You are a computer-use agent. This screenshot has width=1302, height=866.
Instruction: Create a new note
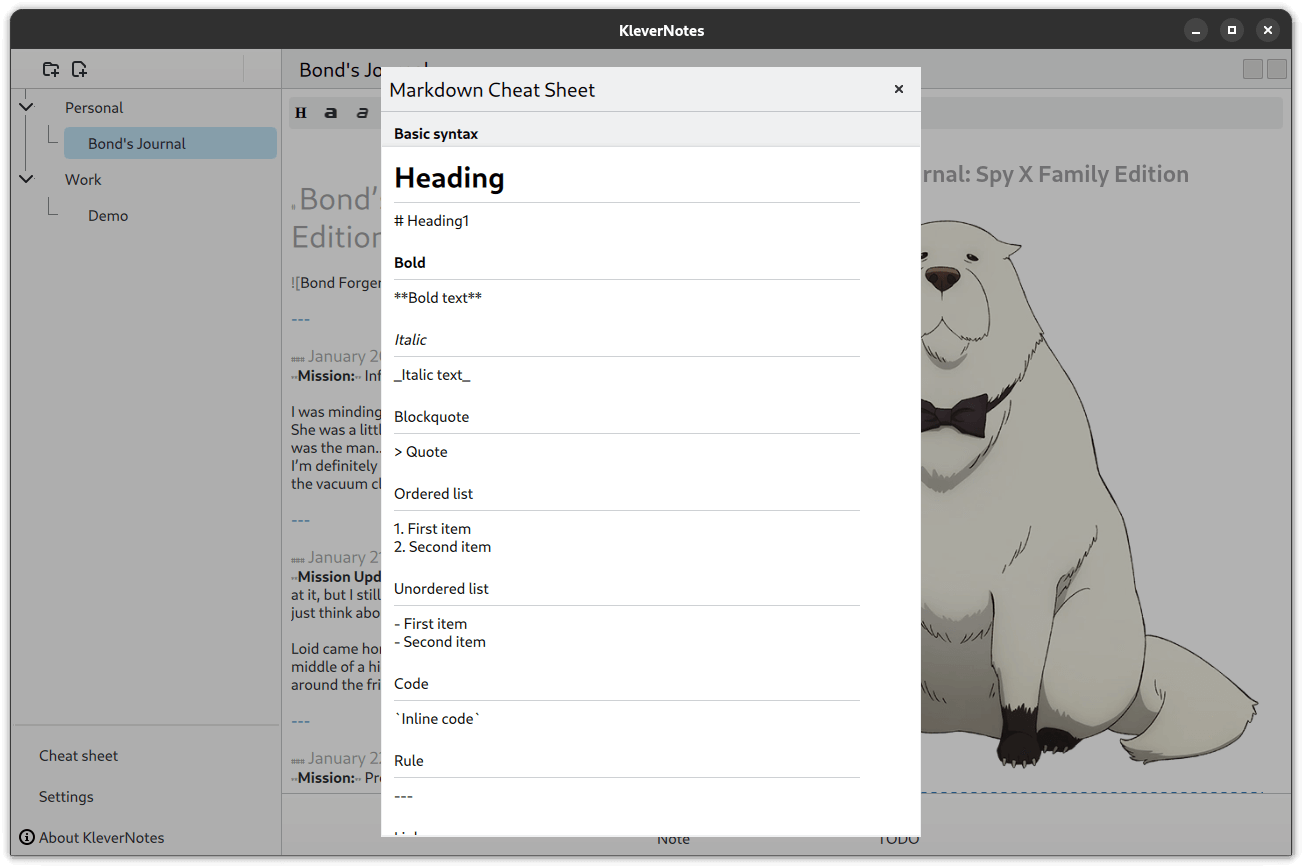79,69
